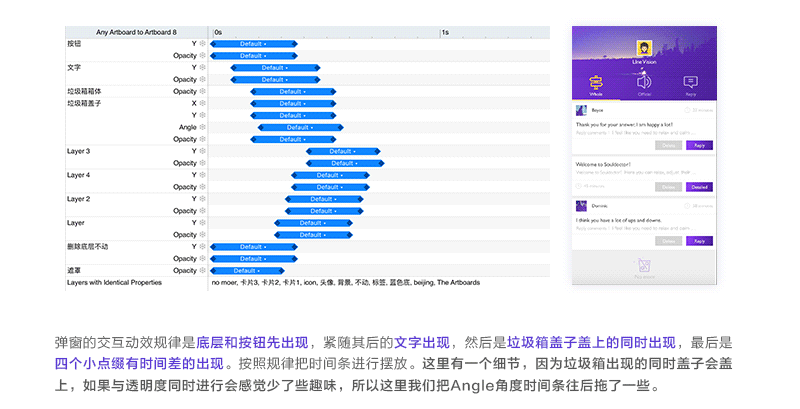800x409 pixels.
Task: Tap the trash bin icon at bottom
Action: click(x=645, y=264)
